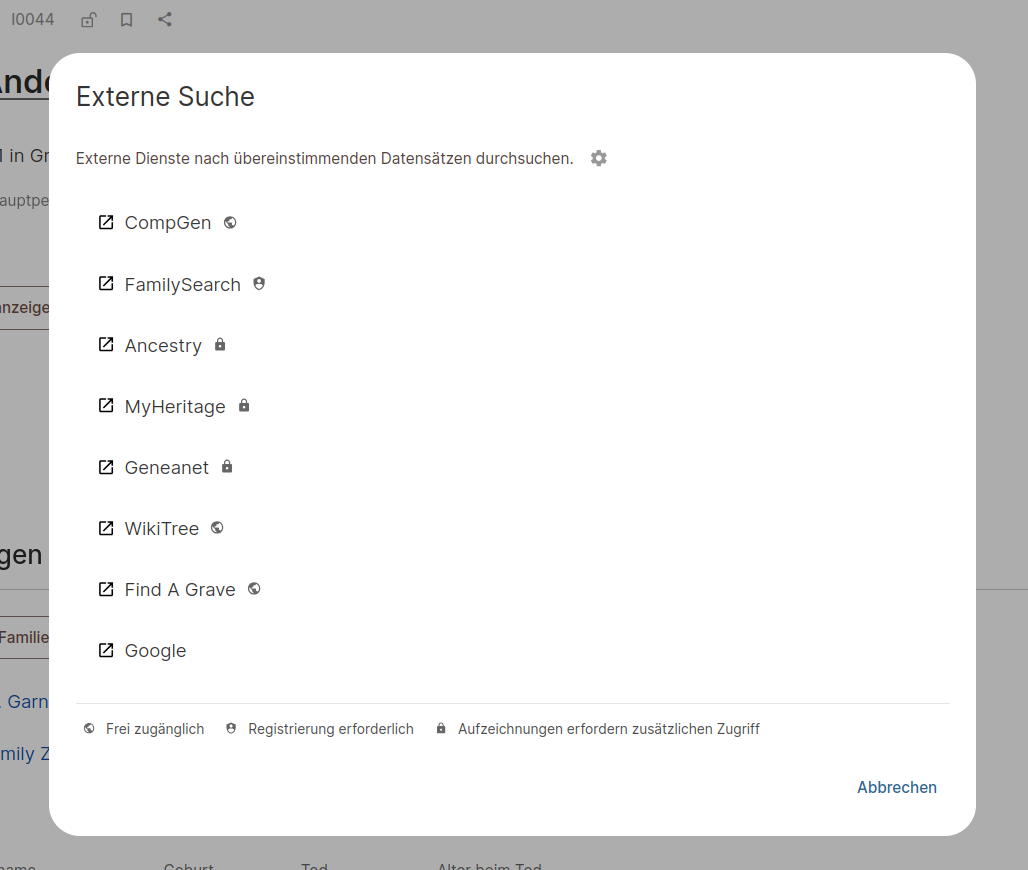Search Ancestry for matching records
This screenshot has height=870, width=1028.
point(163,346)
